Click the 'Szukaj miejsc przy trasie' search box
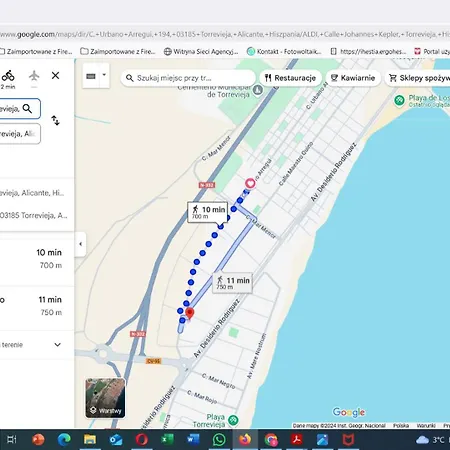Viewport: 450px width, 450px height. coord(188,78)
